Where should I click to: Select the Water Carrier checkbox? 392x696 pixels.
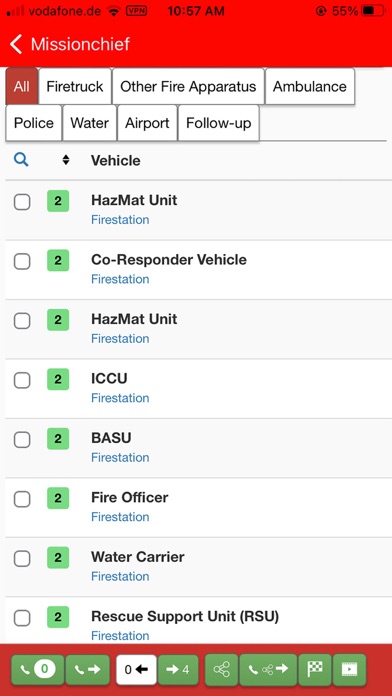coord(22,559)
